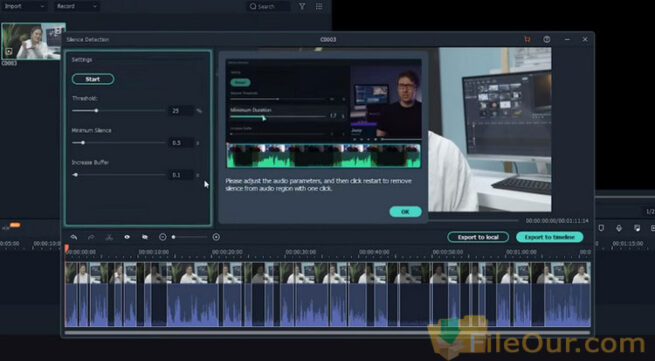The height and width of the screenshot is (361, 655).
Task: Click the tutorial video image in popup
Action: point(324,100)
